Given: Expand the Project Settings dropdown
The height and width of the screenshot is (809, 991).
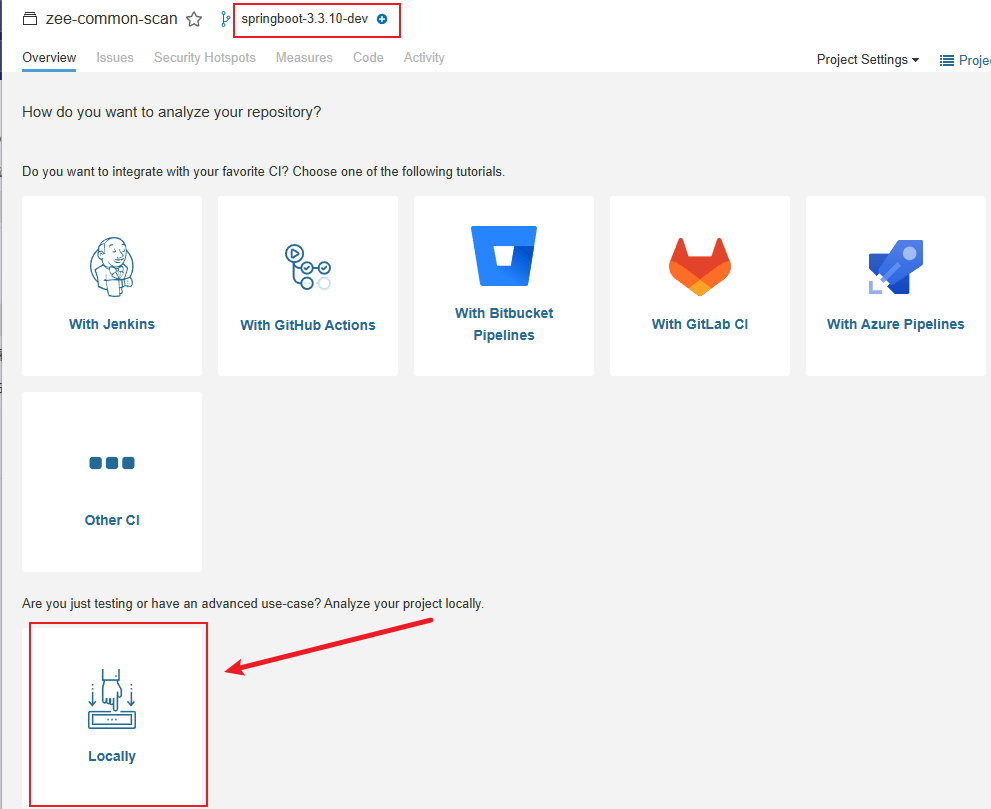Looking at the screenshot, I should click(868, 59).
